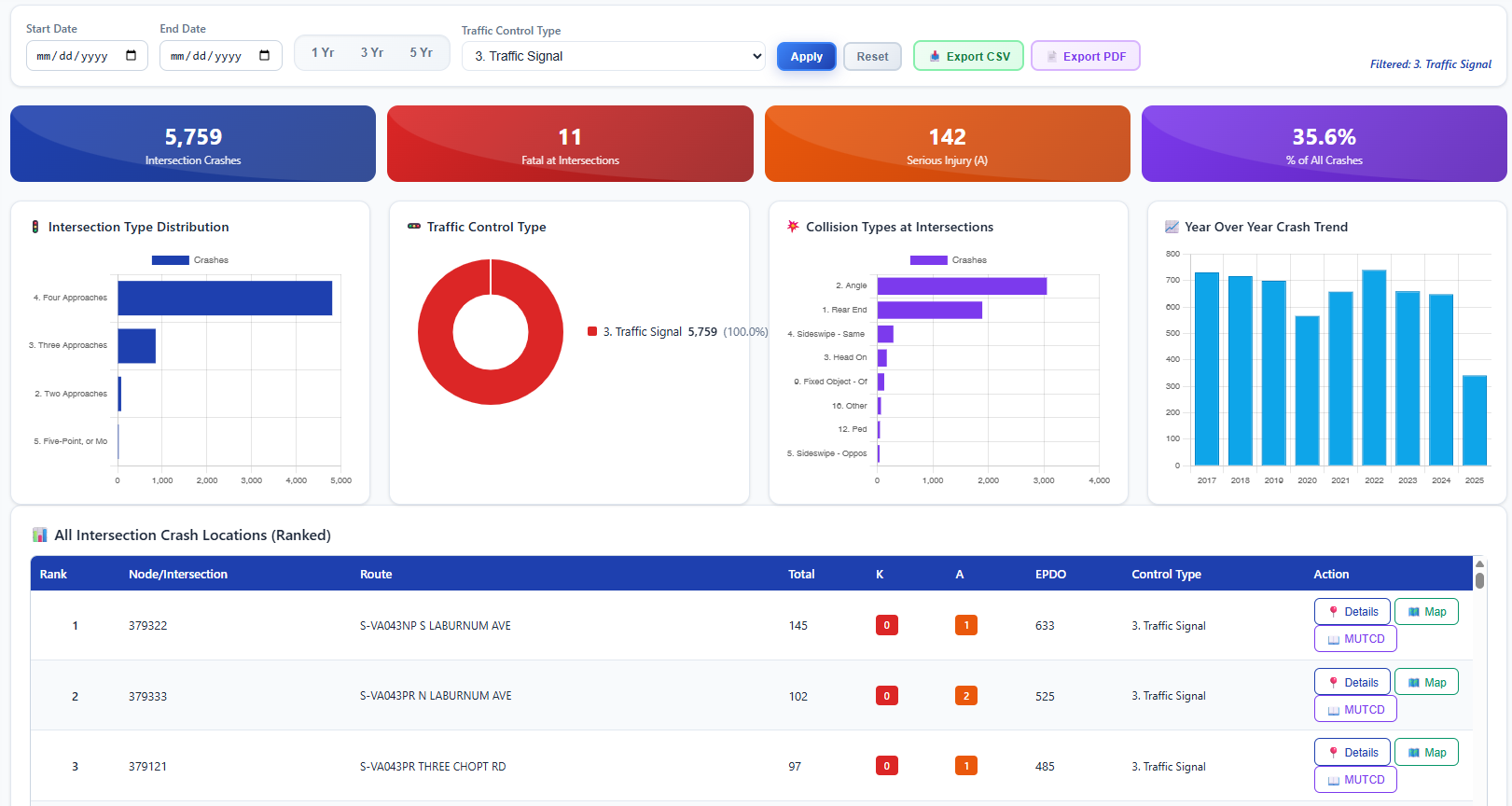Open the End Date calendar picker icon
Viewport: 1512px width, 806px height.
pyautogui.click(x=264, y=56)
